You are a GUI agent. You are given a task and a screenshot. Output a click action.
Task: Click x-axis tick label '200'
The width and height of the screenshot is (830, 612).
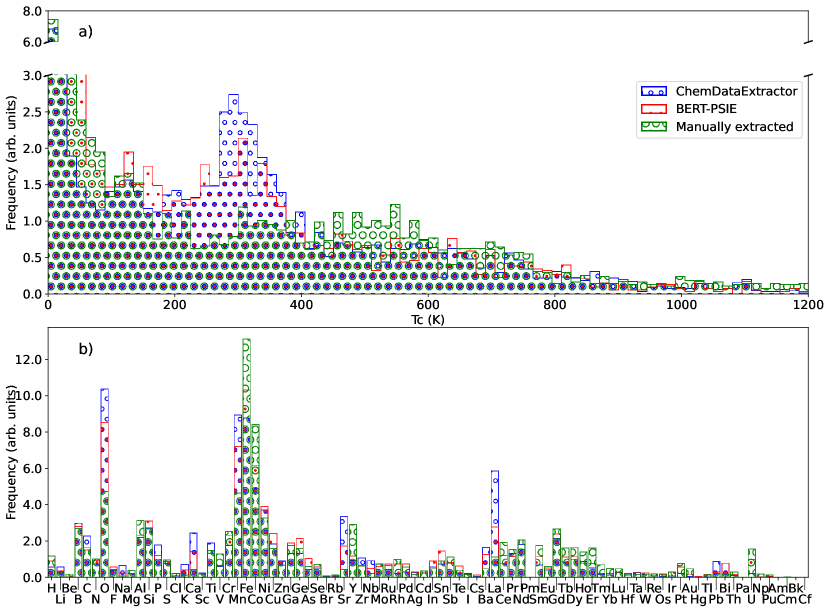pos(175,305)
